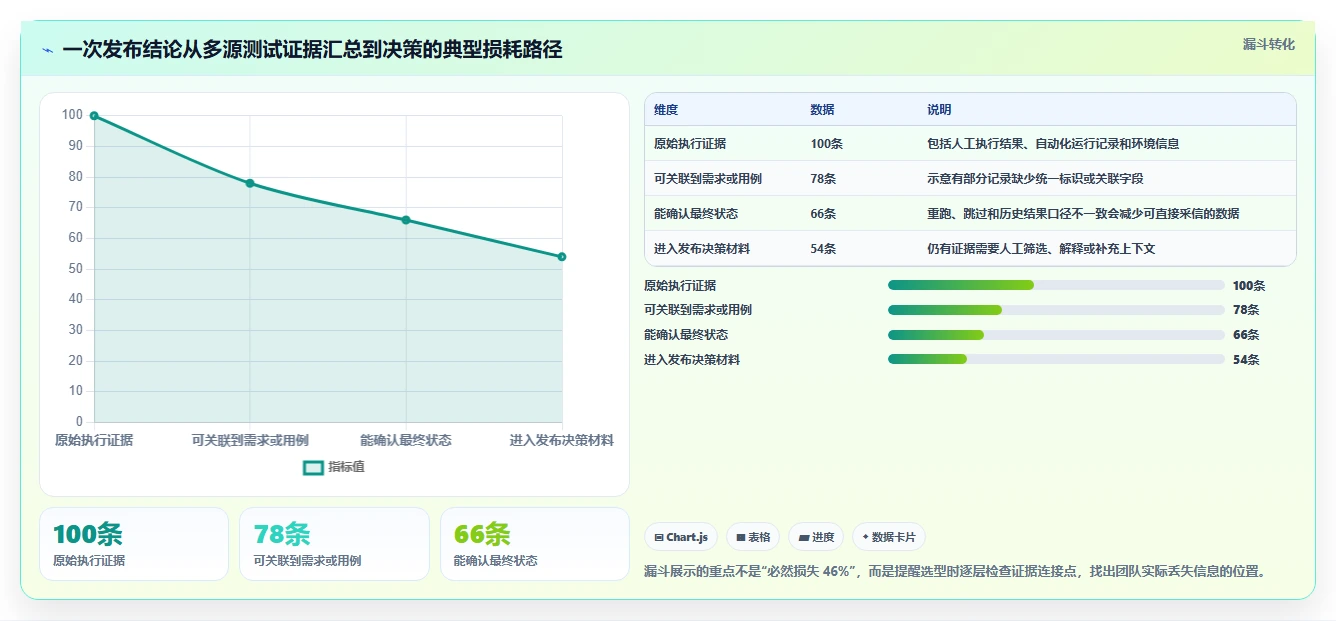
Task: Click the 100条 原始执行证据 stat card
Action: (x=134, y=544)
